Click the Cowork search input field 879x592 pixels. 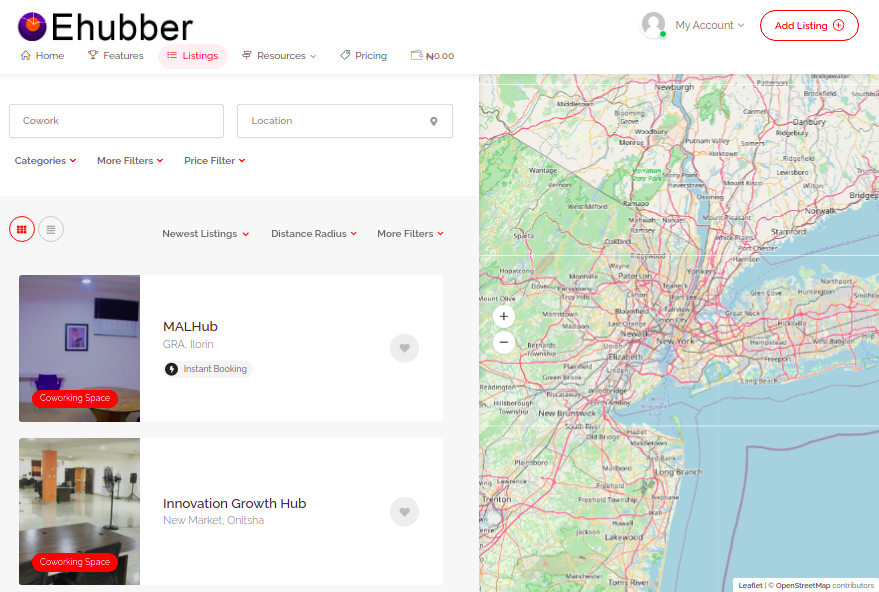(x=116, y=121)
